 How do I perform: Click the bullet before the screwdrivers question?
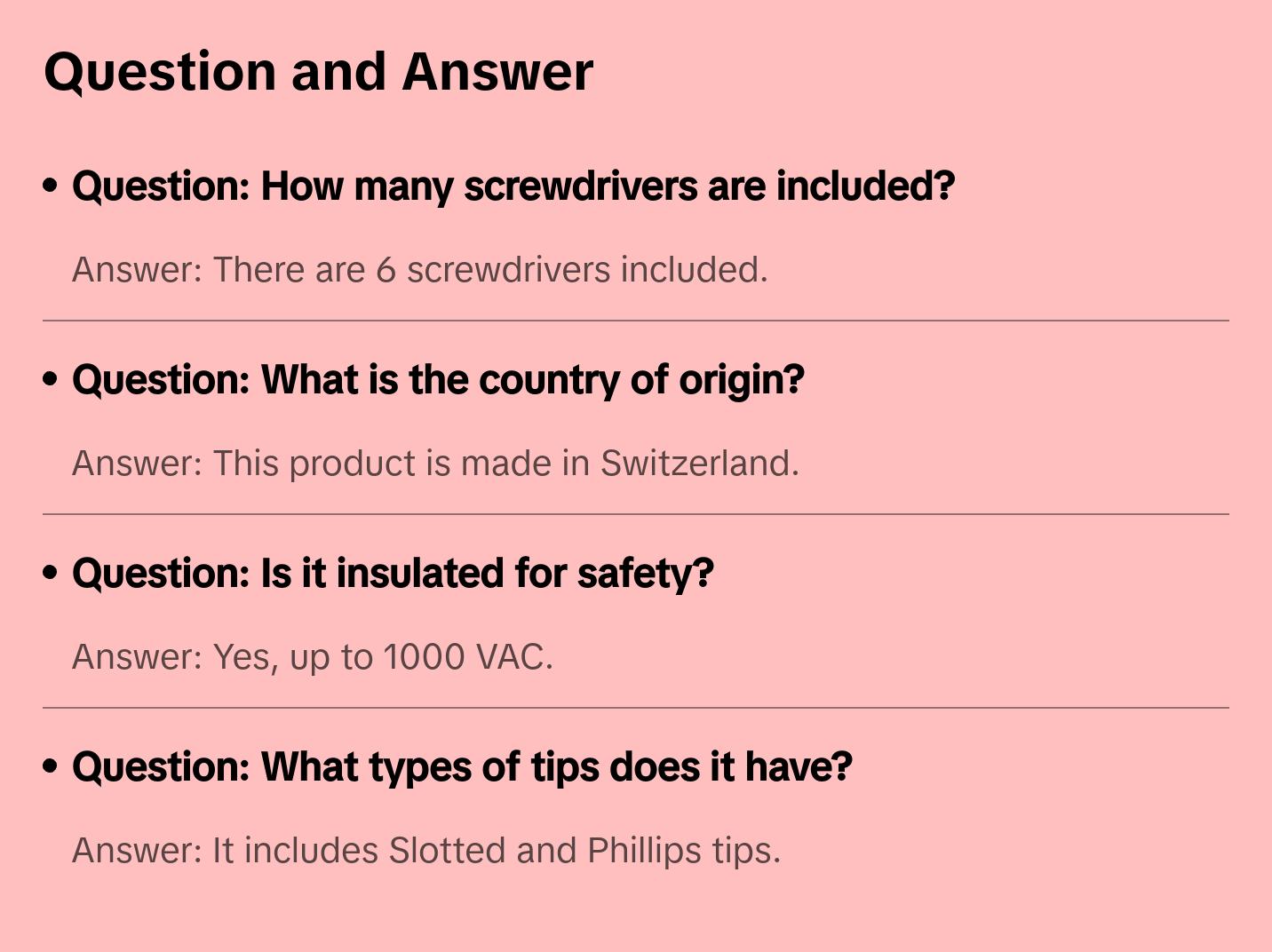[51, 186]
